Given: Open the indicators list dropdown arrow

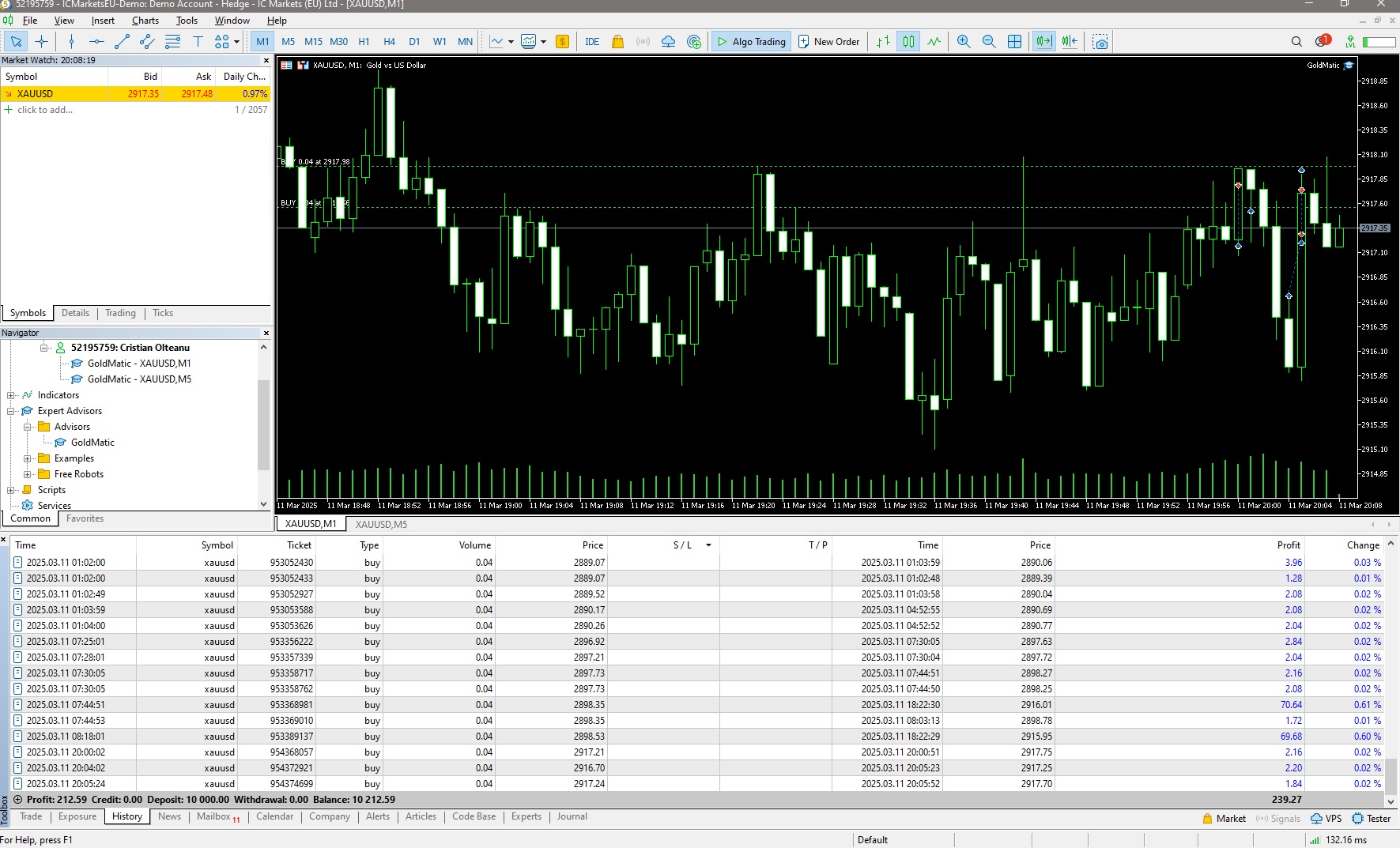Looking at the screenshot, I should (x=543, y=42).
